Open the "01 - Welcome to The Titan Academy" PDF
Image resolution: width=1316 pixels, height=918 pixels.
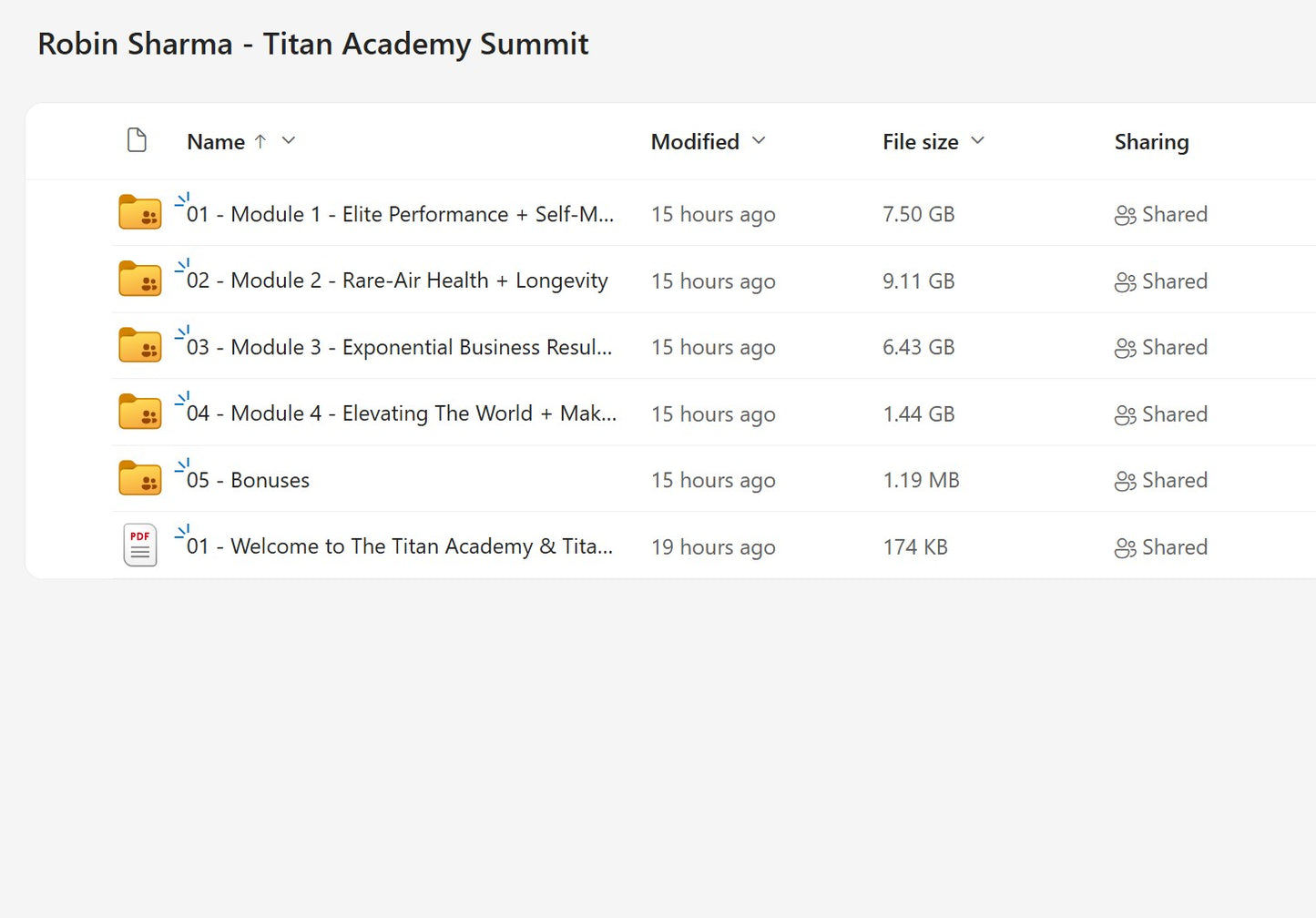(401, 546)
